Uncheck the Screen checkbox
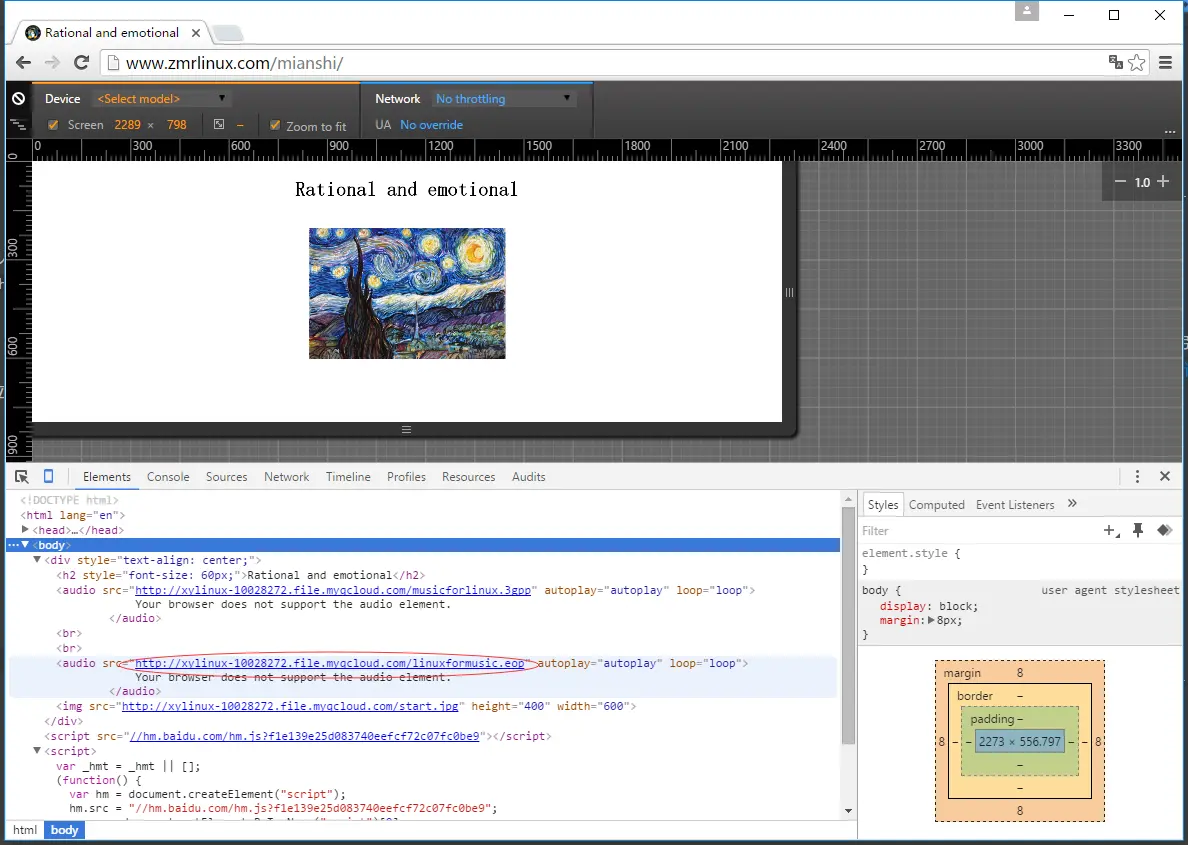 tap(53, 125)
